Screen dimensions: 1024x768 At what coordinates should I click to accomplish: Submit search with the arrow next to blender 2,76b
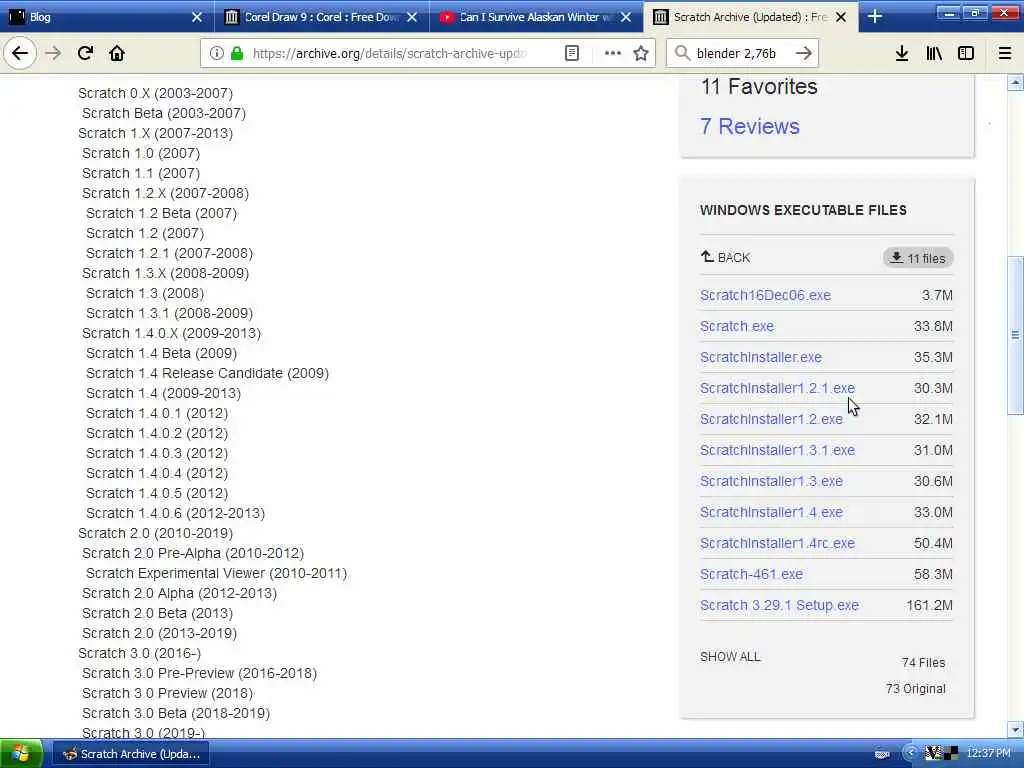point(804,54)
